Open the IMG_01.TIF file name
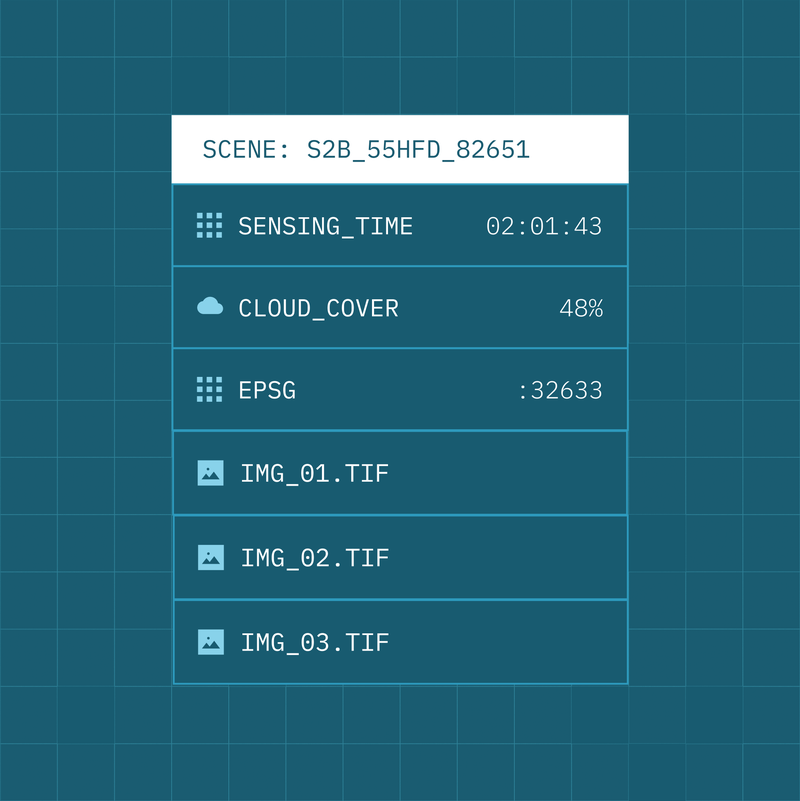This screenshot has height=801, width=800. (314, 474)
